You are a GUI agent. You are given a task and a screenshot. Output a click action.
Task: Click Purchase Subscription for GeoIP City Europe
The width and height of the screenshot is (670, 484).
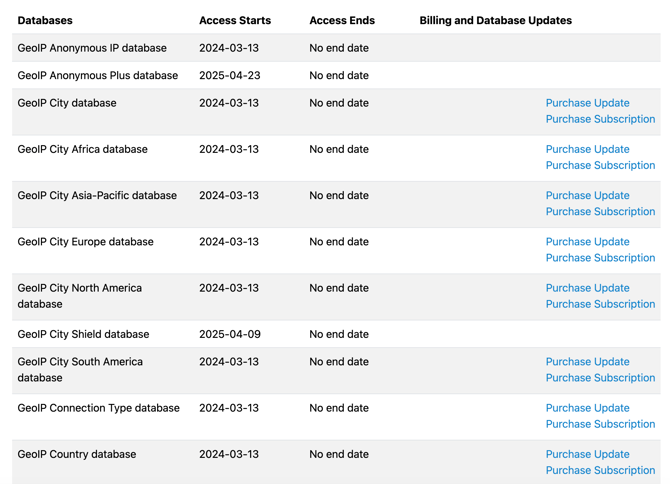tap(600, 257)
